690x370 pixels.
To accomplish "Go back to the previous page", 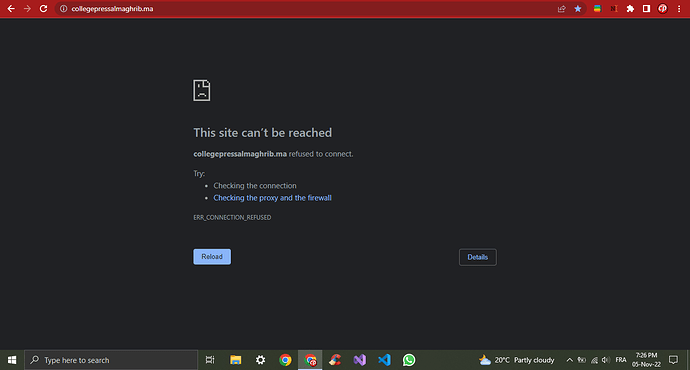I will pyautogui.click(x=11, y=9).
